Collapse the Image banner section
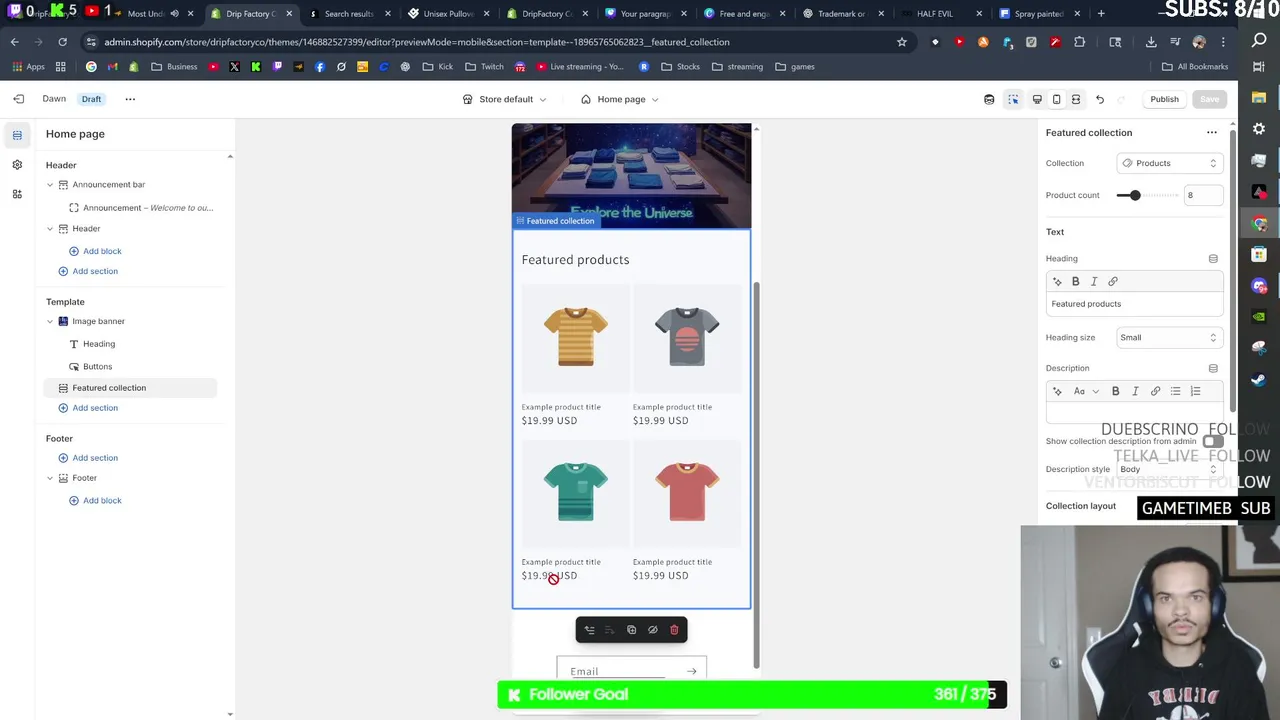This screenshot has width=1280, height=720. pos(50,322)
